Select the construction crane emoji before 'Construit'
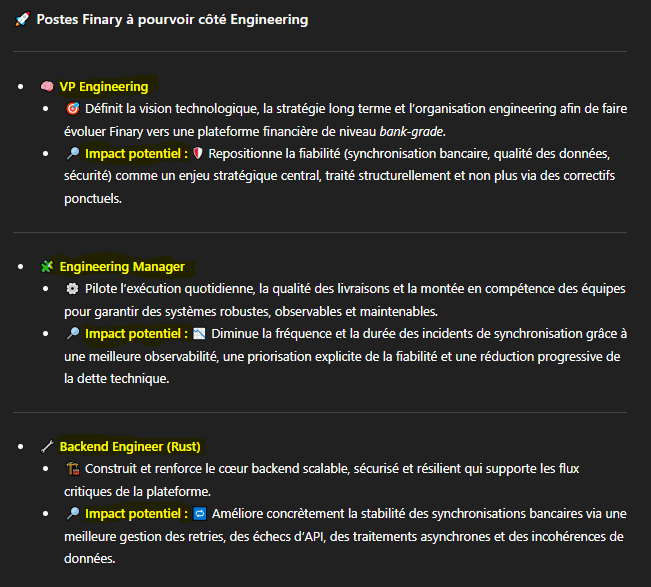This screenshot has width=651, height=587. pos(72,469)
